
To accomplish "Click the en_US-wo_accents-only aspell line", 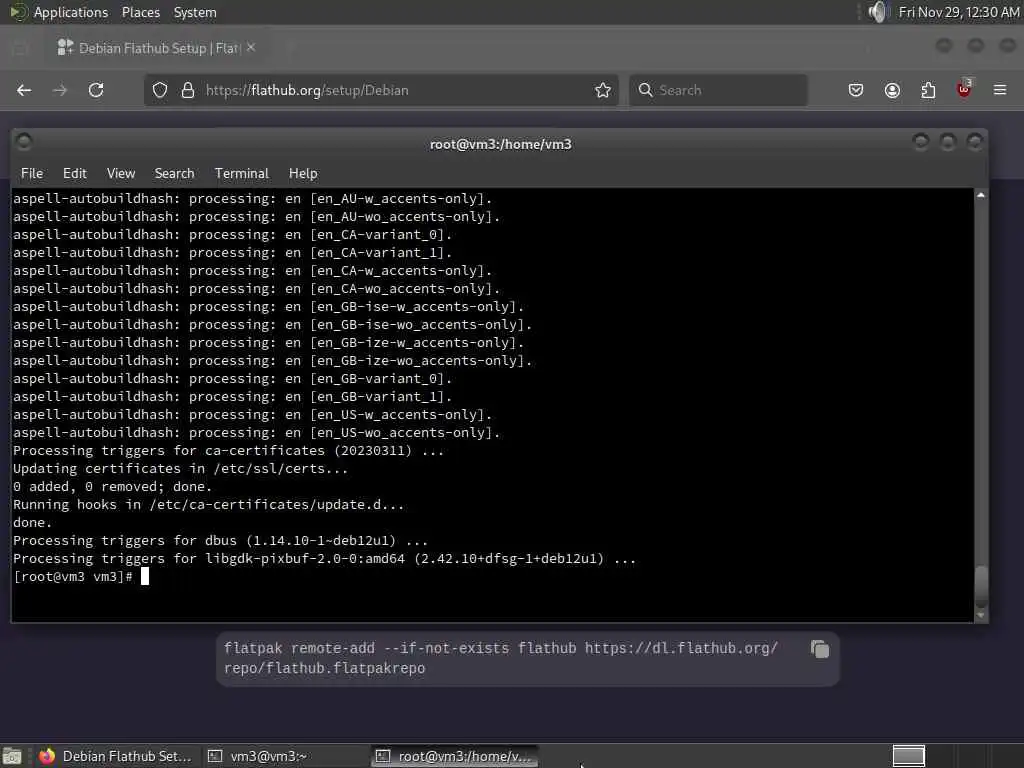I will (257, 433).
